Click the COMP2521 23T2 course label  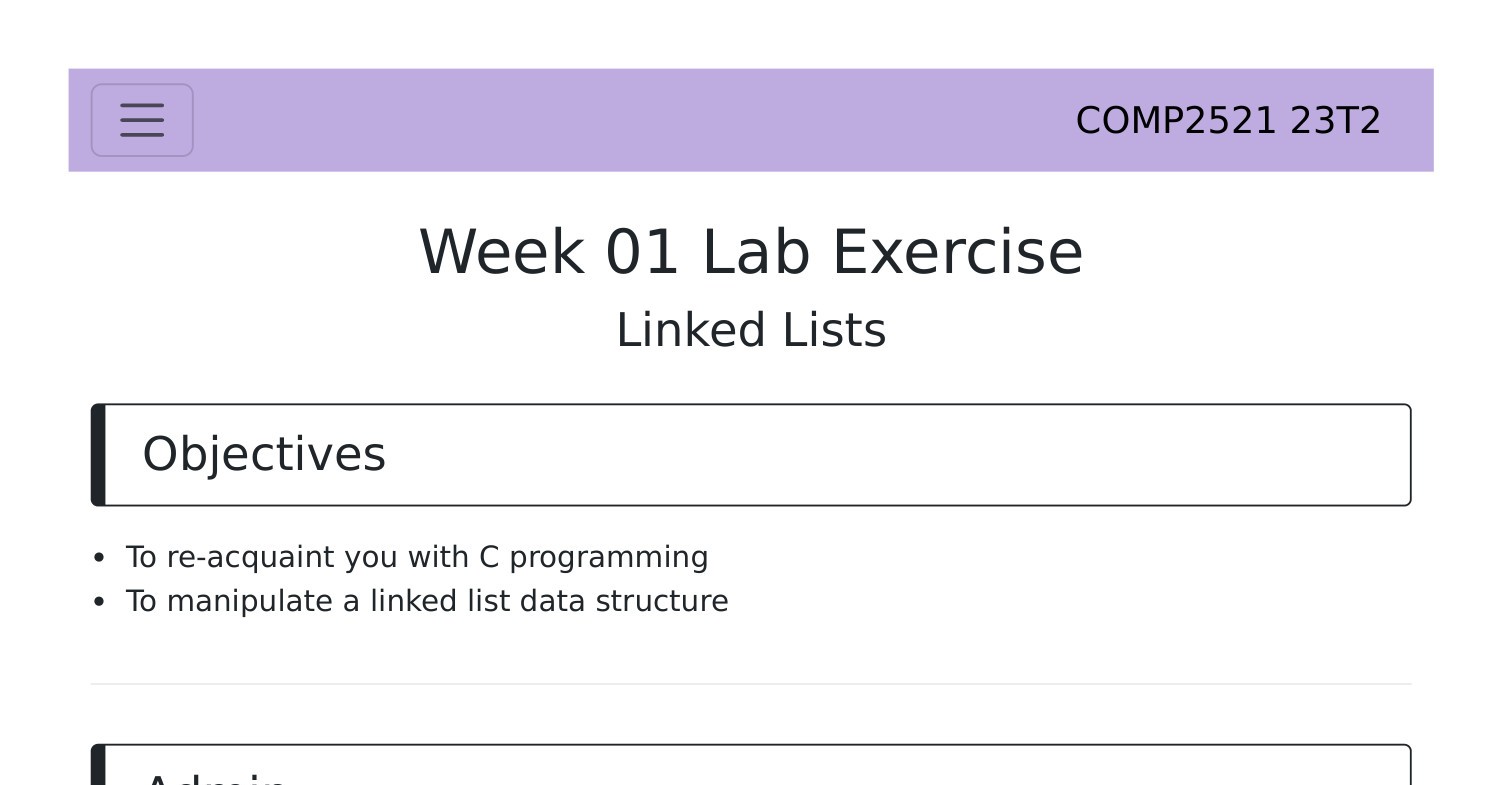[1228, 120]
